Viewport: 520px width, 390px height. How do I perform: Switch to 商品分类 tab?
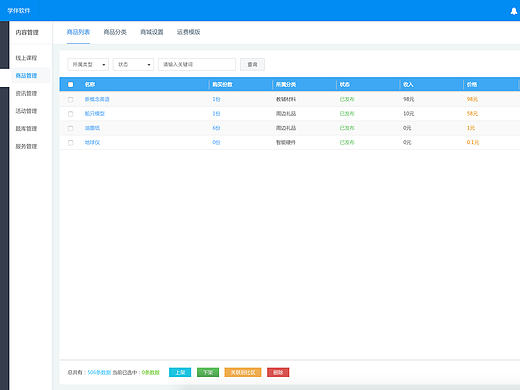115,32
